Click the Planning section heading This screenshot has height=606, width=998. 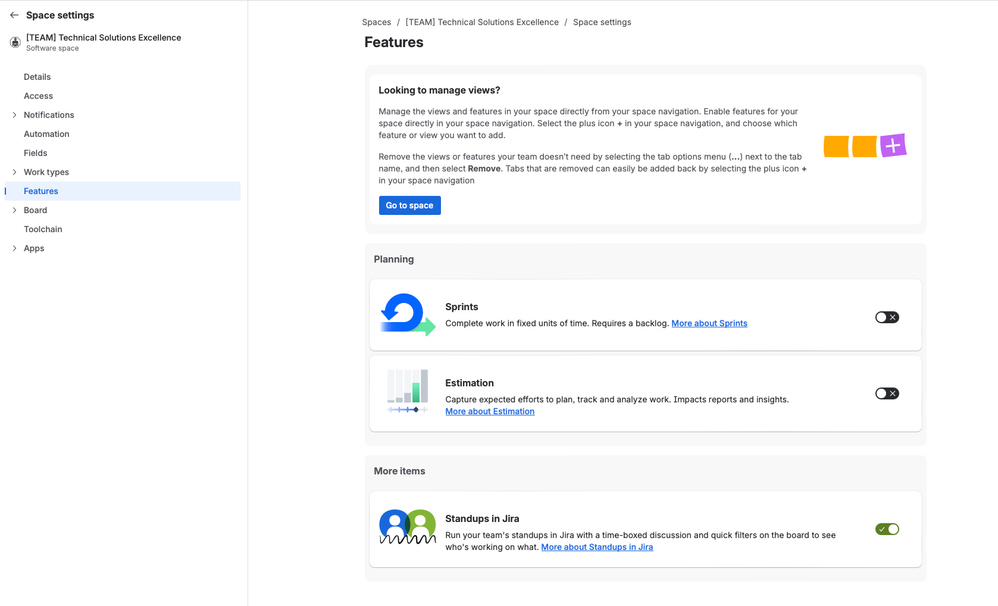pos(394,260)
